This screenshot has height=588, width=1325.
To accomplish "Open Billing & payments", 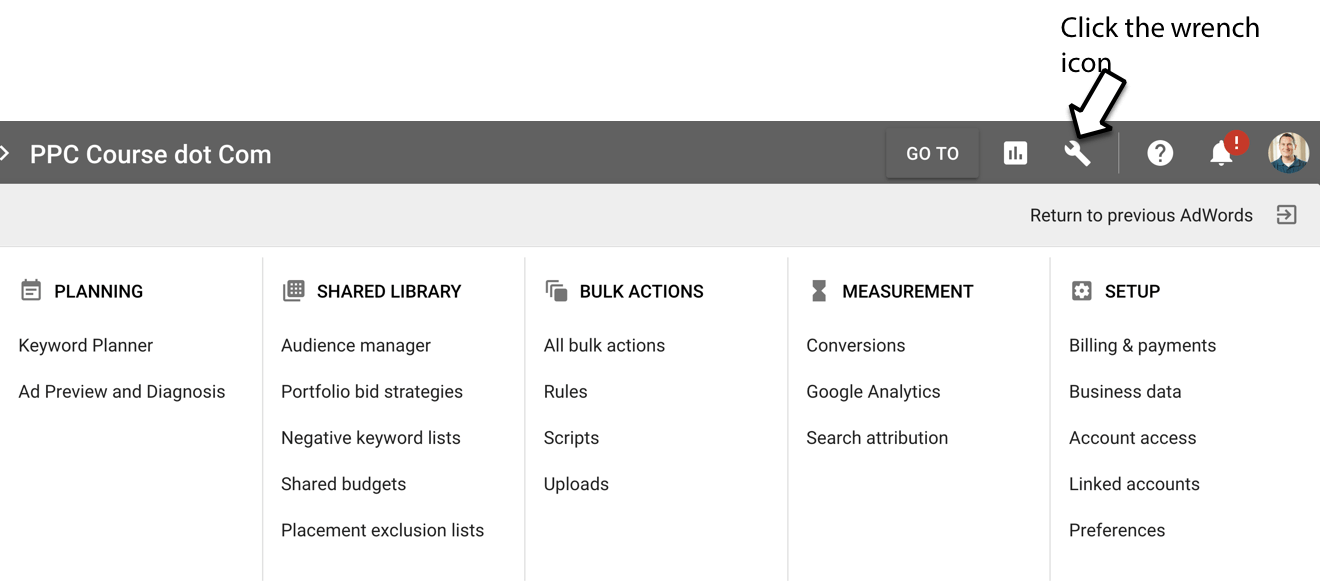I will [x=1143, y=346].
